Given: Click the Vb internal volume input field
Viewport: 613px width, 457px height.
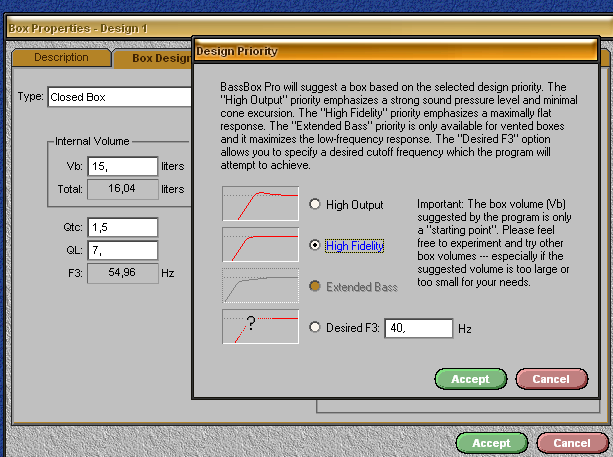Looking at the screenshot, I should [x=123, y=167].
